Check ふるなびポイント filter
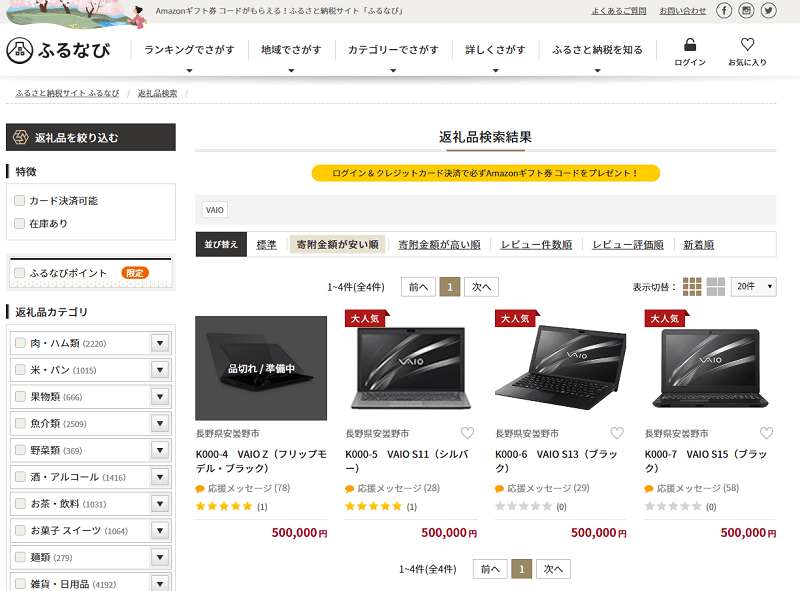Image resolution: width=800 pixels, height=591 pixels. [x=19, y=273]
